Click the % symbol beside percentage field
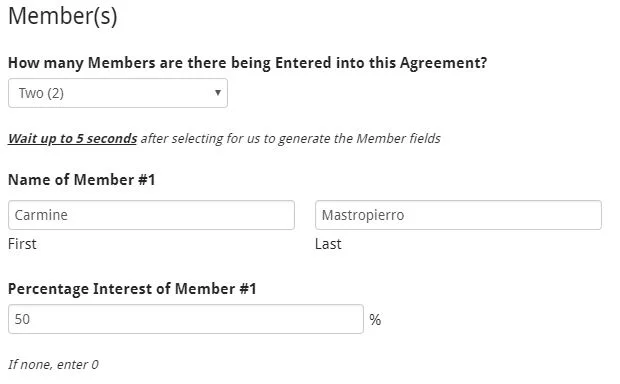The image size is (620, 384). click(x=375, y=320)
